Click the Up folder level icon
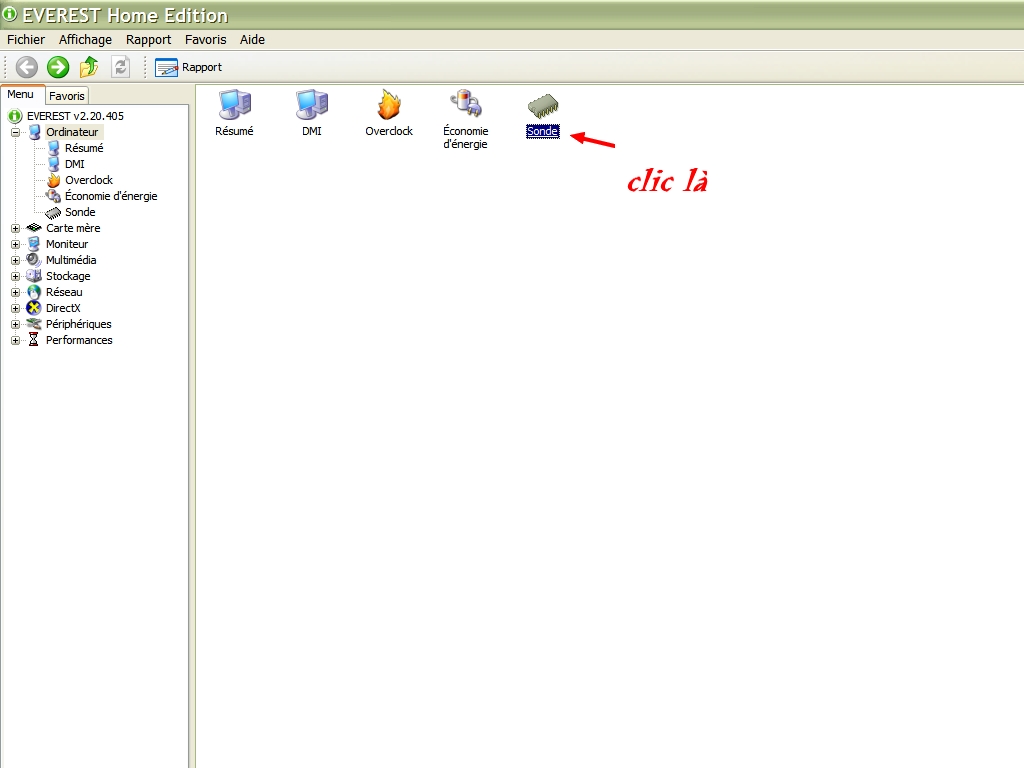This screenshot has height=768, width=1024. 89,67
